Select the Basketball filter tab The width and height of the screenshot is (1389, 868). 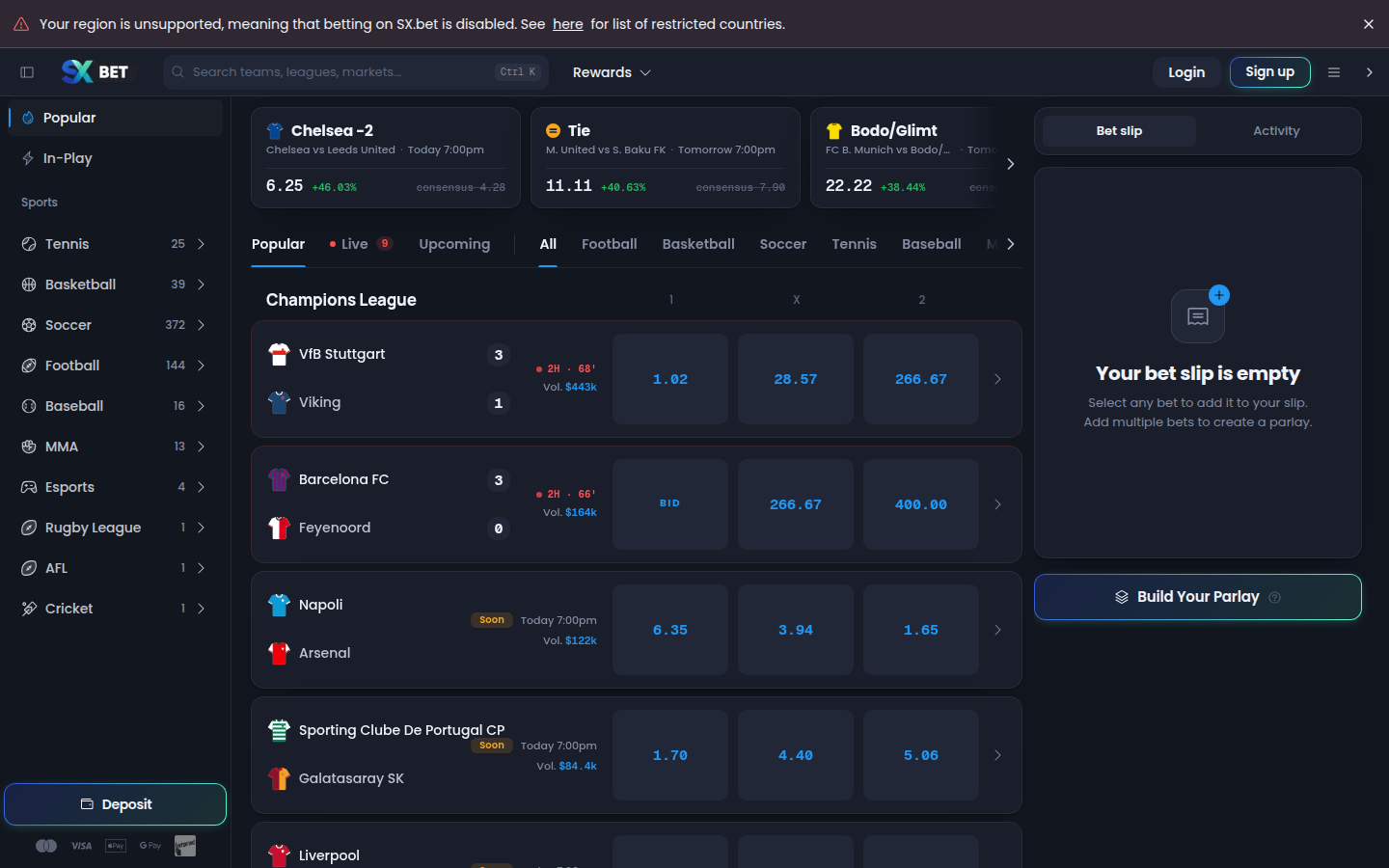(698, 244)
